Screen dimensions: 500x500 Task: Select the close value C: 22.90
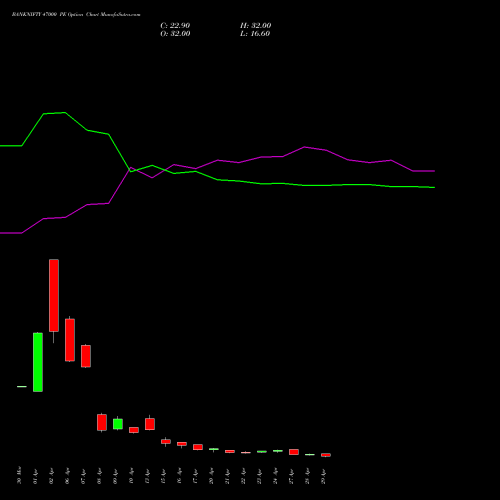[175, 26]
